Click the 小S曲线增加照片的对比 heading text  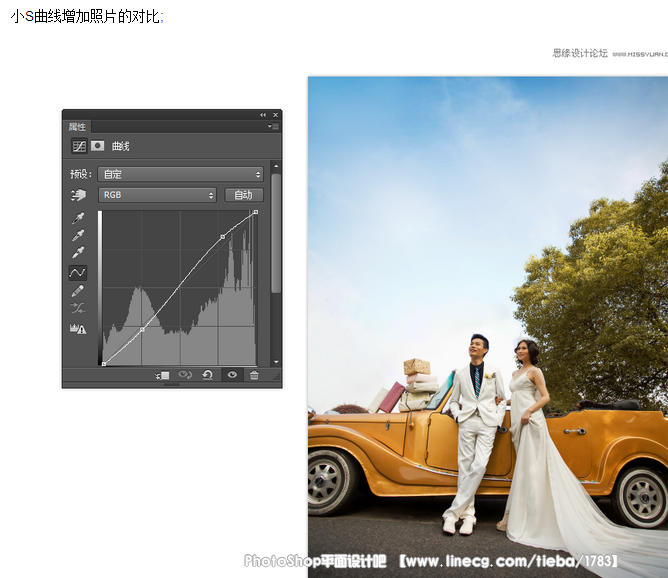coord(86,17)
